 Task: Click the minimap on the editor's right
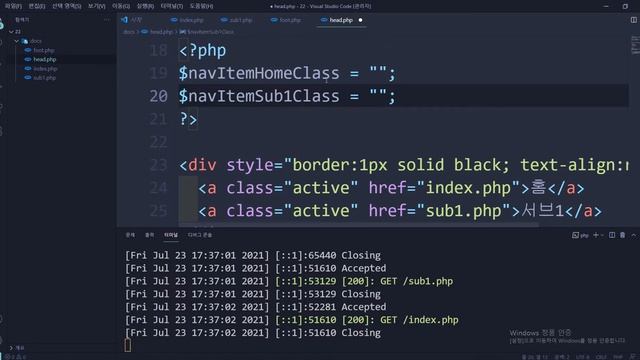point(635,45)
